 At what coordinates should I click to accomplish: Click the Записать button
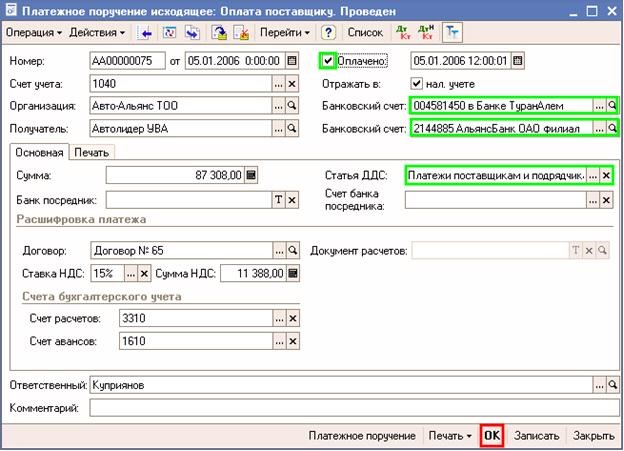point(536,436)
